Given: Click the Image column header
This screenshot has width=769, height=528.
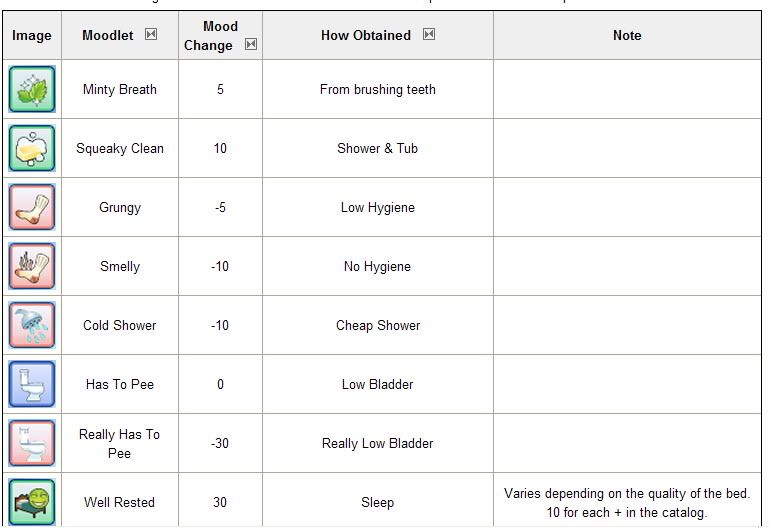Looking at the screenshot, I should tap(32, 35).
